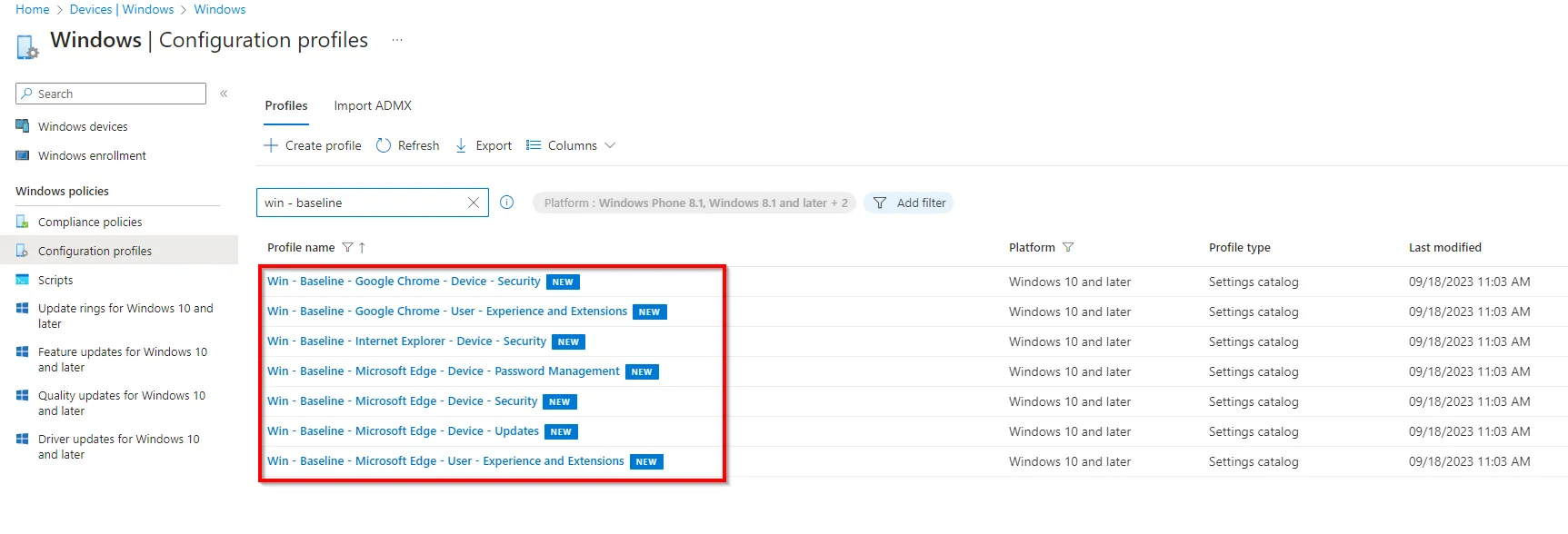Open Quality updates for Windows 10 and later
The width and height of the screenshot is (1568, 534).
122,403
